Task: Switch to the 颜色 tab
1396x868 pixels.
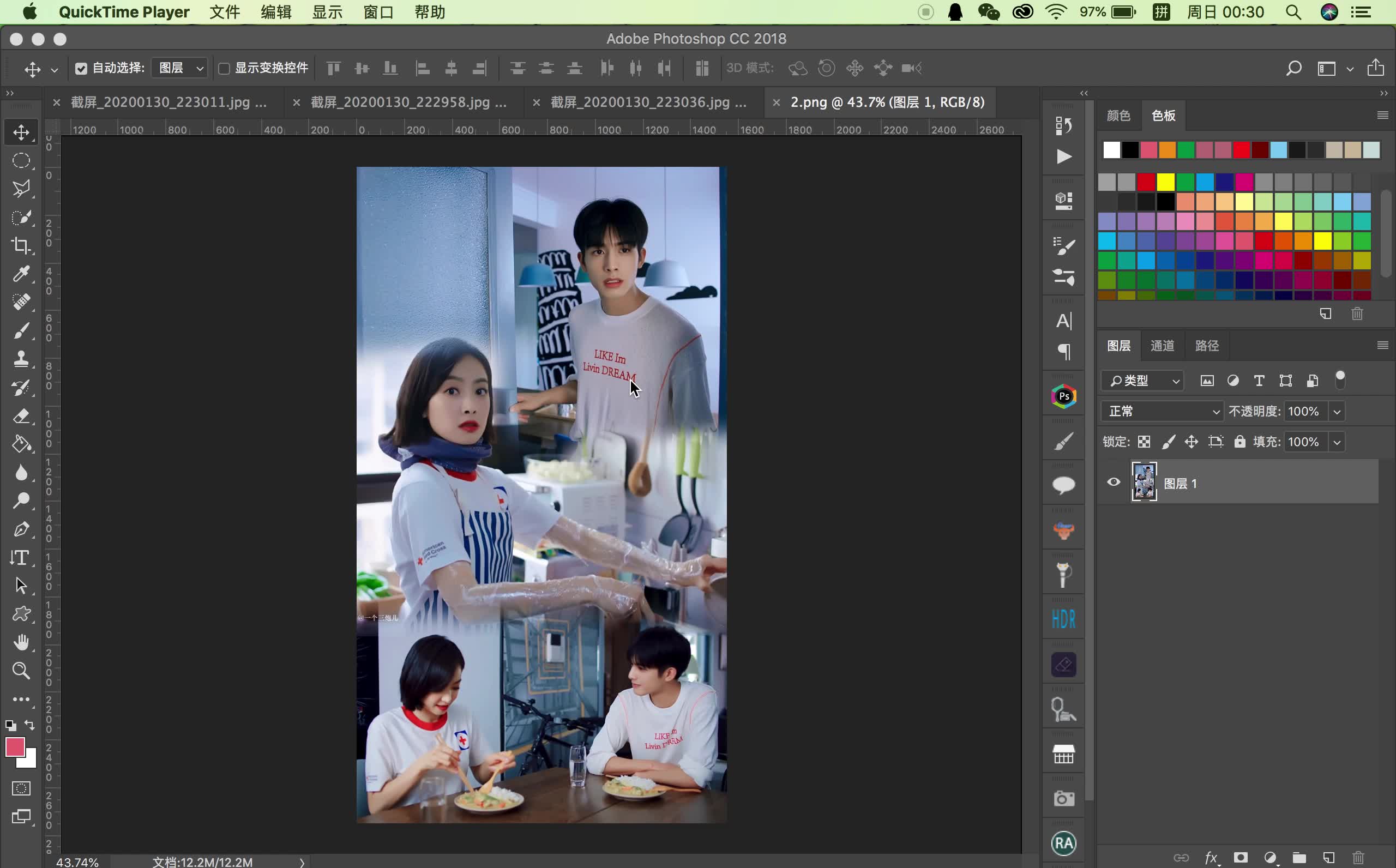Action: (x=1118, y=116)
